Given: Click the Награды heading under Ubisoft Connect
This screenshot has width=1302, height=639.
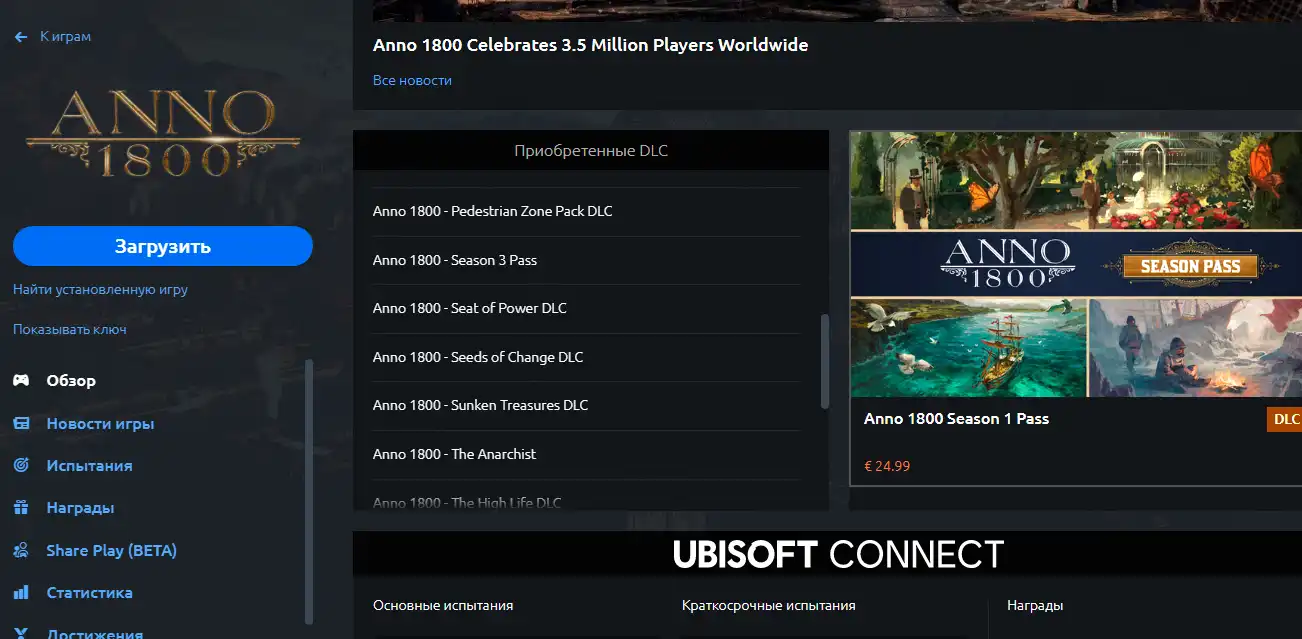Looking at the screenshot, I should tap(1035, 606).
